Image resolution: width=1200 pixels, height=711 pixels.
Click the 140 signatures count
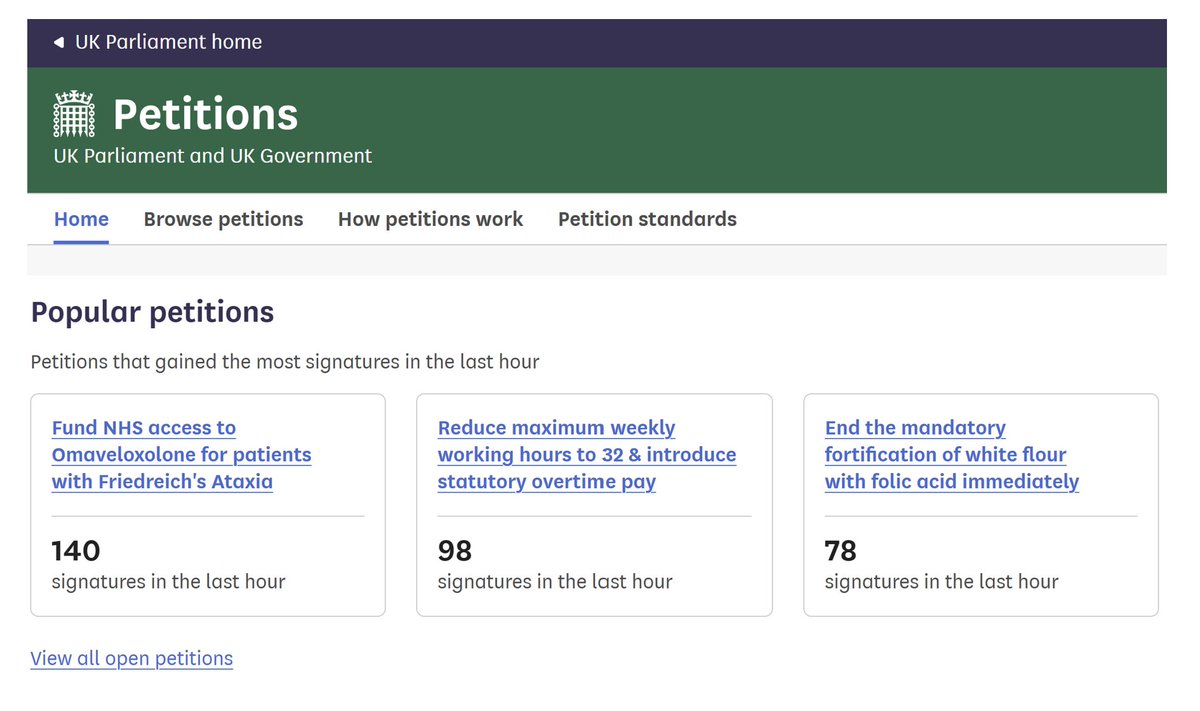(x=76, y=551)
